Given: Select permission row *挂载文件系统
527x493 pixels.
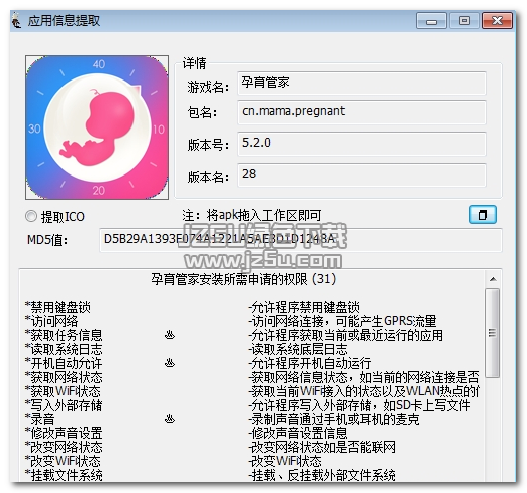Looking at the screenshot, I should pos(64,475).
